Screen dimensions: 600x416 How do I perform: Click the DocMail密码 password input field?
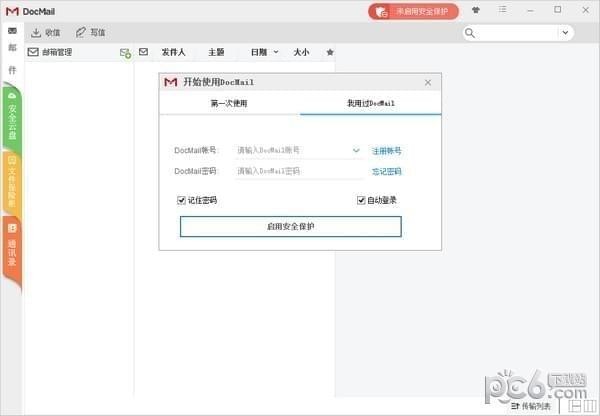[x=297, y=172]
